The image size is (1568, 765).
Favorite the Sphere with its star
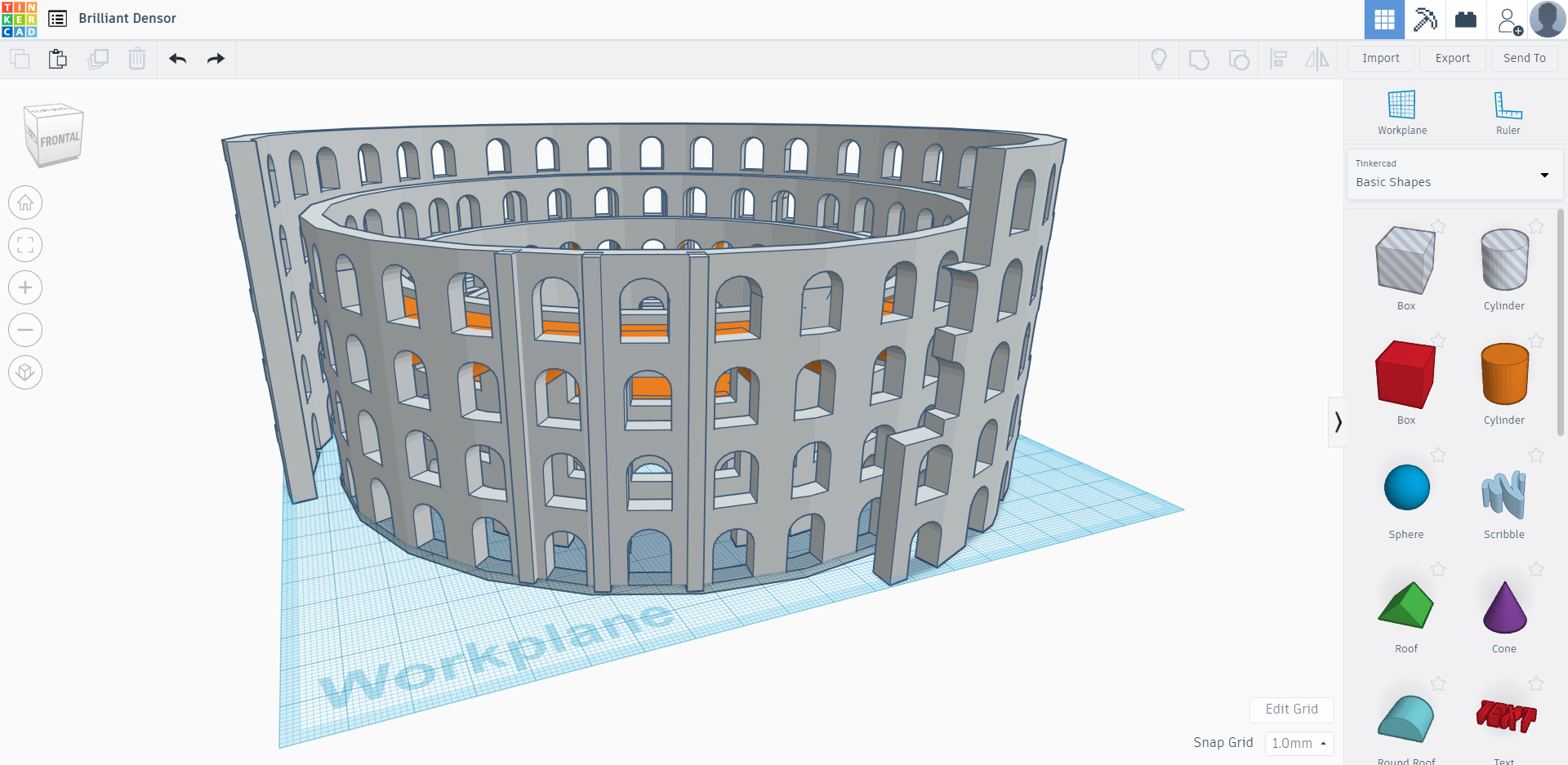[x=1438, y=455]
